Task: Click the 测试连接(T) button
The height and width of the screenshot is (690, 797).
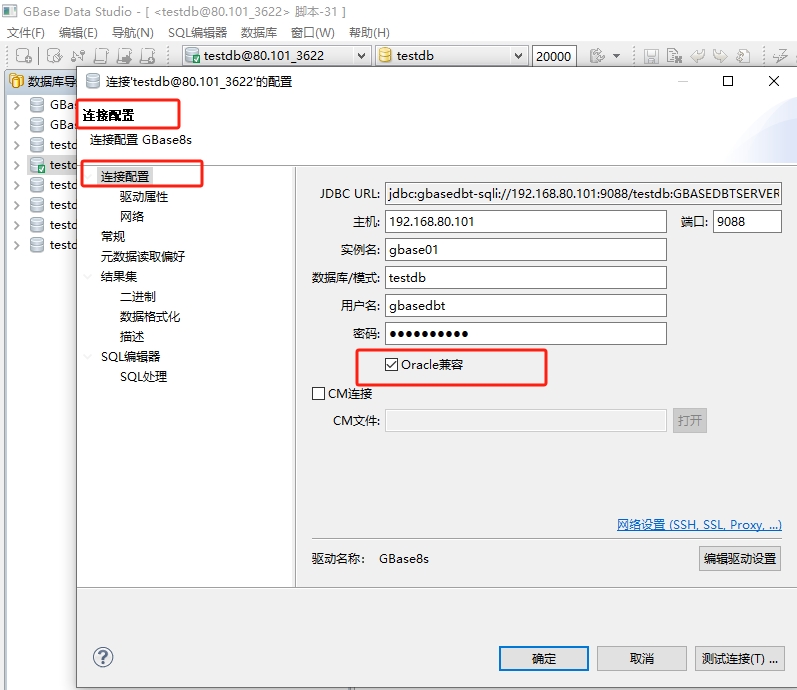Action: 740,658
